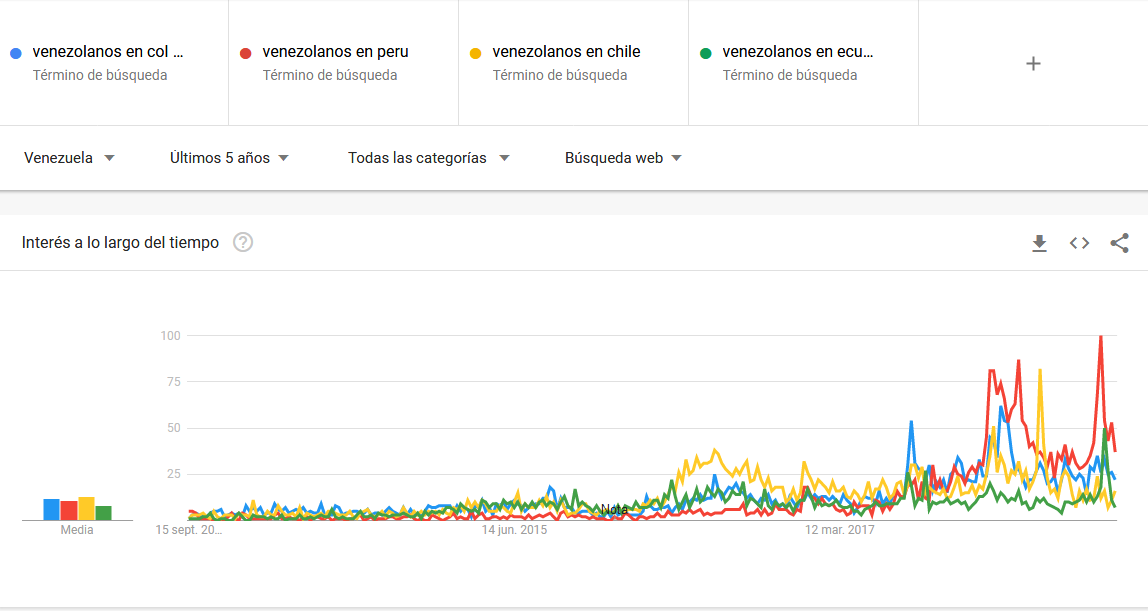Click the yellow dot for venezolanos en chile

tap(475, 53)
